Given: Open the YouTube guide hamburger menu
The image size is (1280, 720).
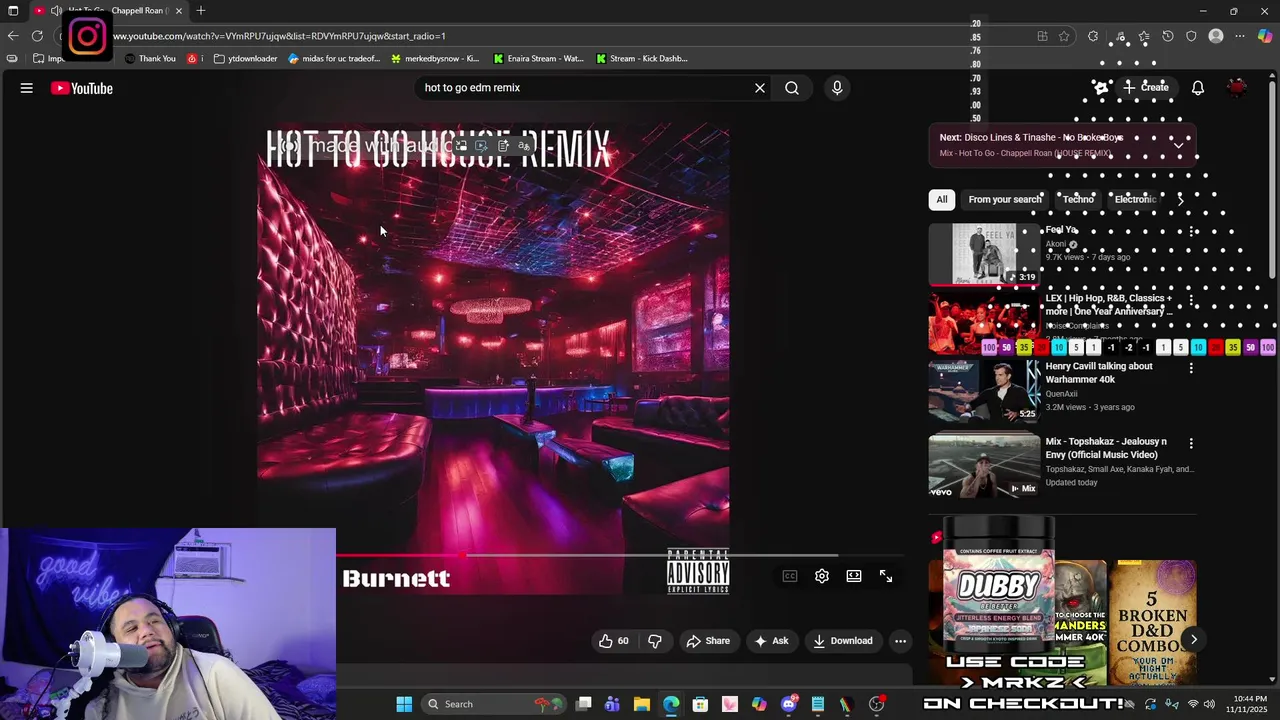Looking at the screenshot, I should [x=27, y=88].
